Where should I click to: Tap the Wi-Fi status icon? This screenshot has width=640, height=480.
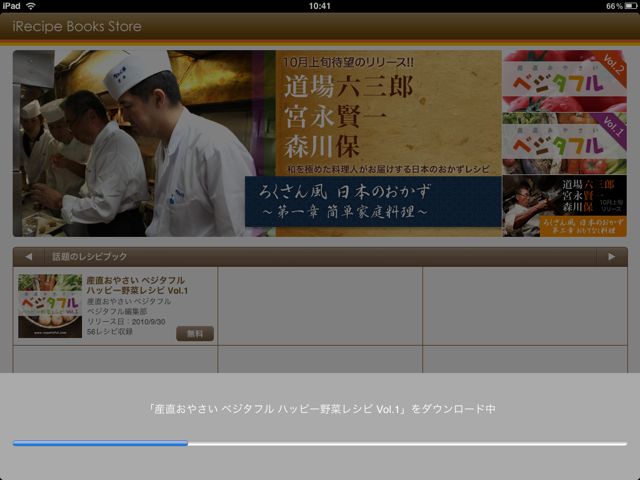[x=31, y=6]
